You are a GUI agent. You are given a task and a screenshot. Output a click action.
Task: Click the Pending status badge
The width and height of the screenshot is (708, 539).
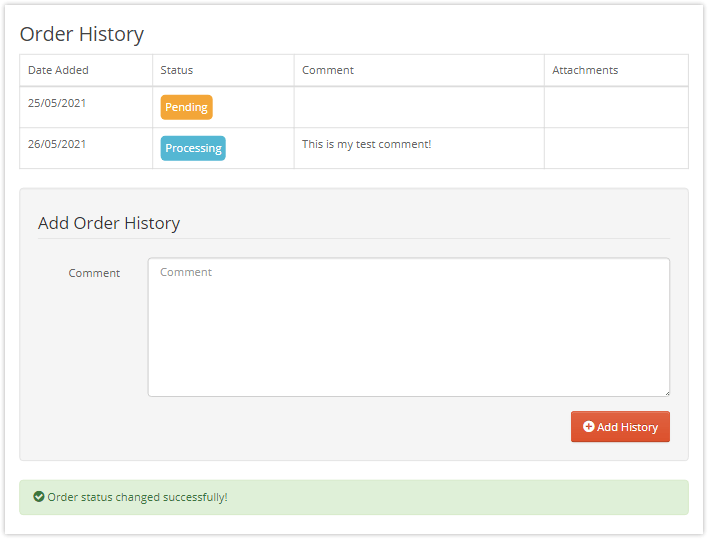[x=186, y=107]
